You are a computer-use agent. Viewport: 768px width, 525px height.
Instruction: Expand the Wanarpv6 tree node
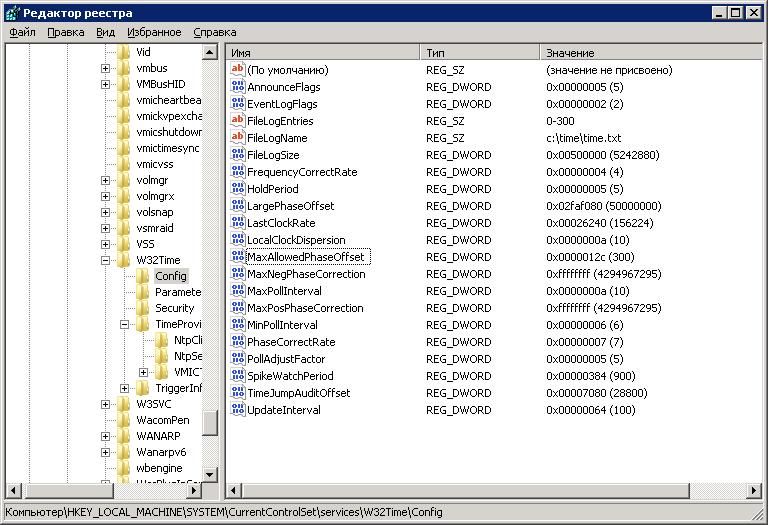[x=105, y=452]
